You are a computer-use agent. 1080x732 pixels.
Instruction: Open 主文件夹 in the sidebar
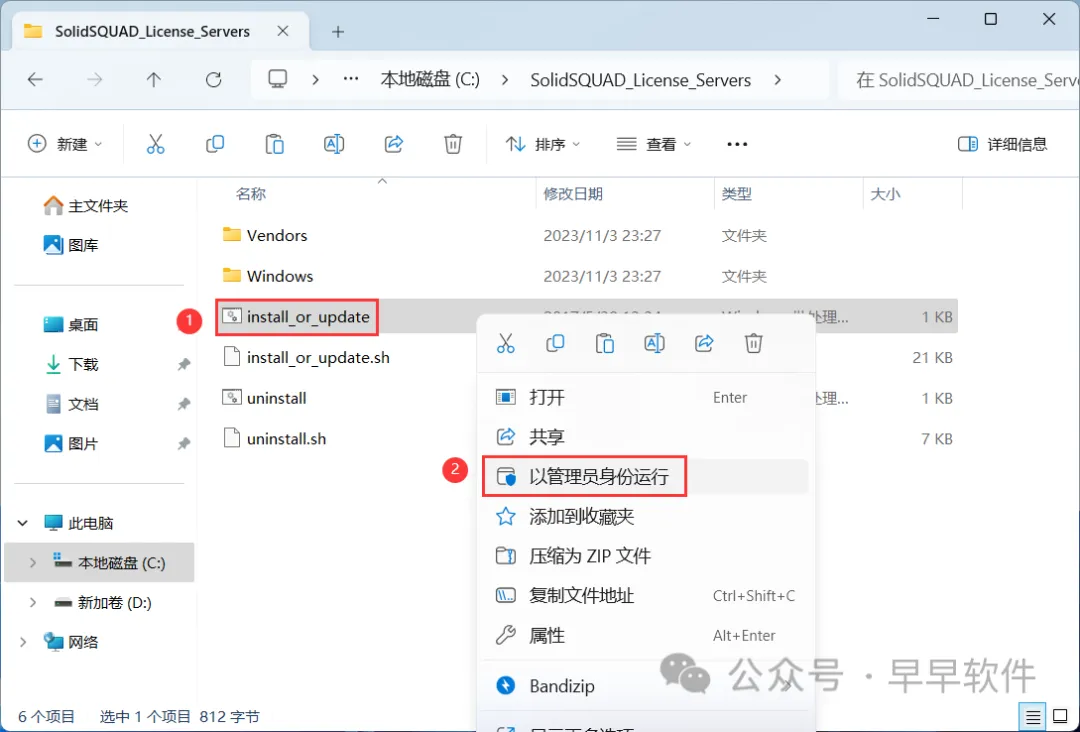(85, 205)
